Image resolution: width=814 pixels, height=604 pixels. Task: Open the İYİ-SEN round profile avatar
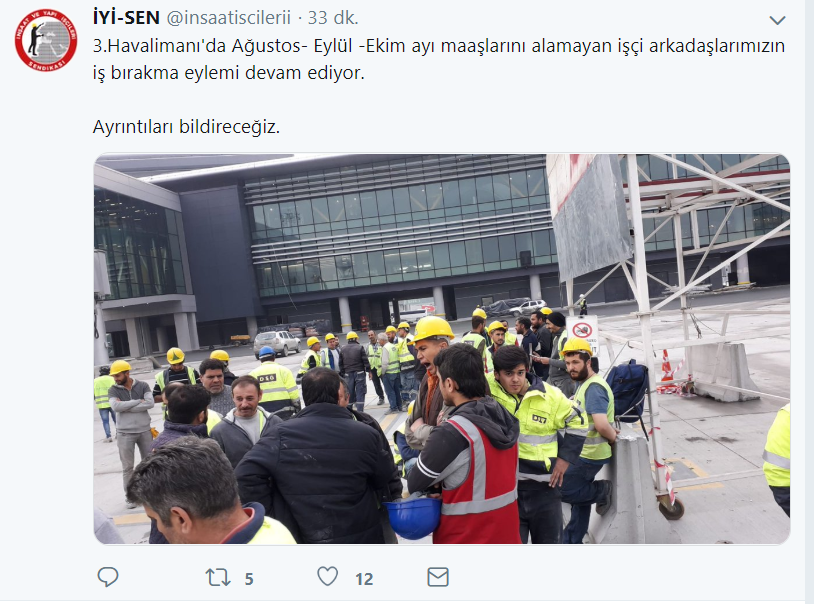tap(46, 40)
